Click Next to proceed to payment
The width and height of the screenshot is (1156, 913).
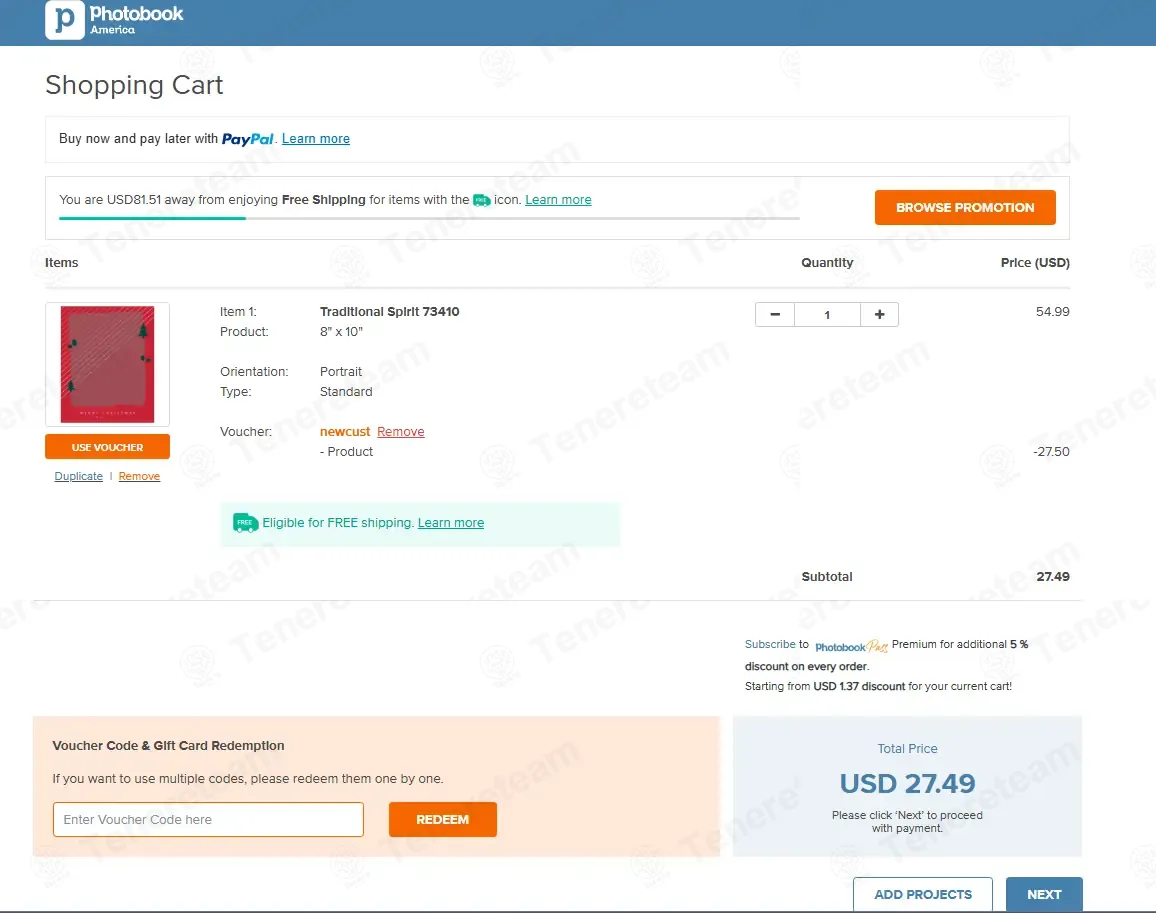(1043, 894)
